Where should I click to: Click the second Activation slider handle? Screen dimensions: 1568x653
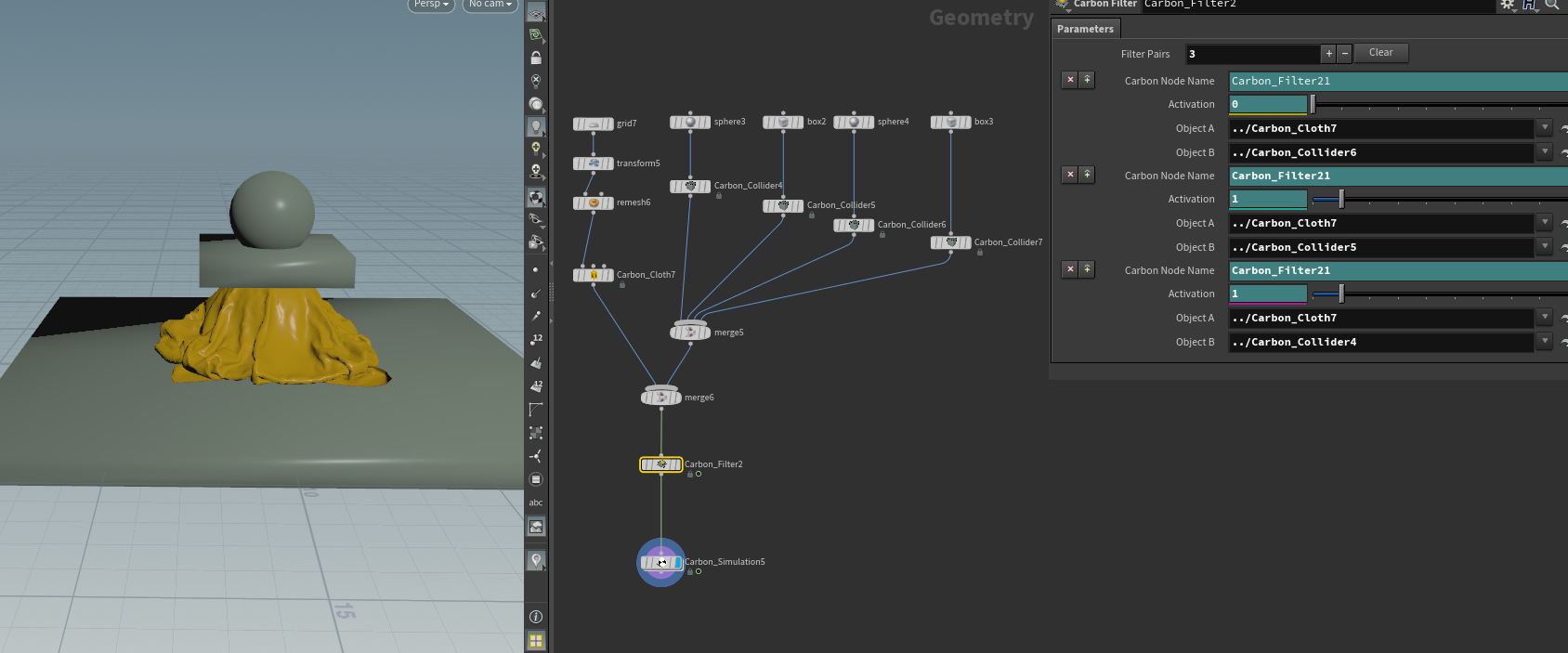tap(1341, 199)
